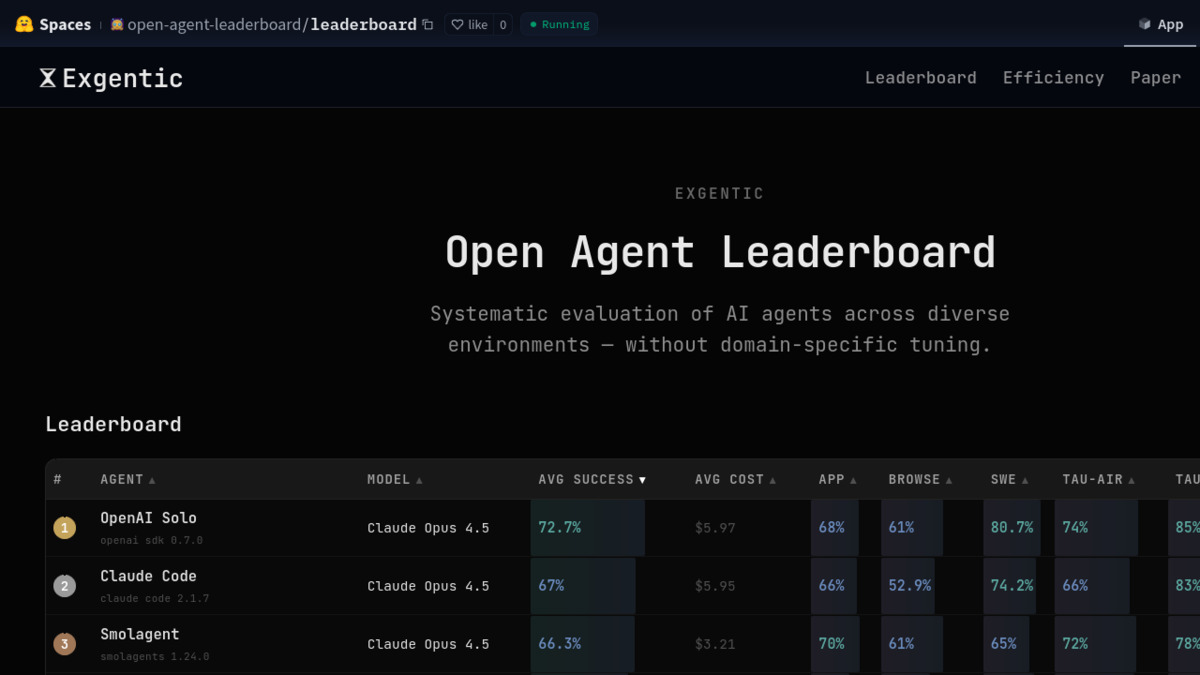Sort by the TAU-AIR column header

tap(1099, 480)
